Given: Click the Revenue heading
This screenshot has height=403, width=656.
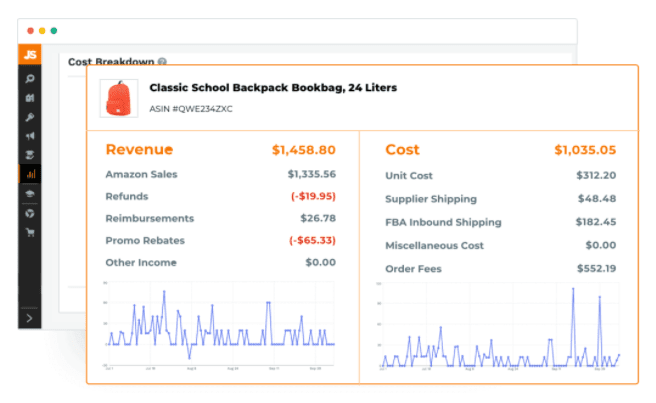Looking at the screenshot, I should [139, 149].
